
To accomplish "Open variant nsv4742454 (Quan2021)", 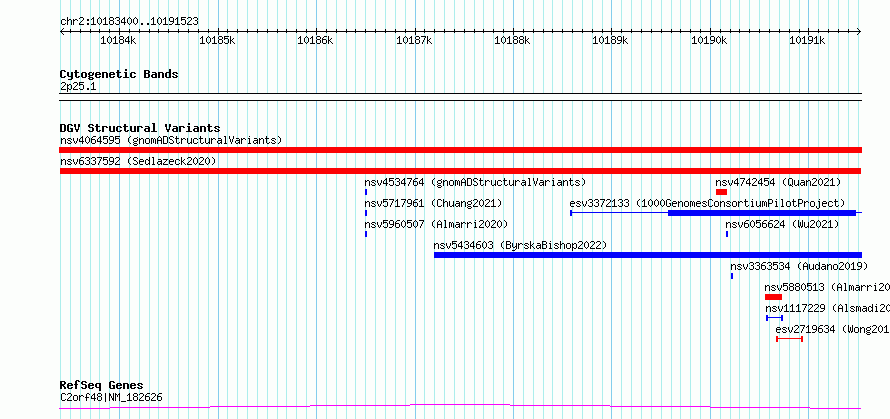I will pos(778,183).
